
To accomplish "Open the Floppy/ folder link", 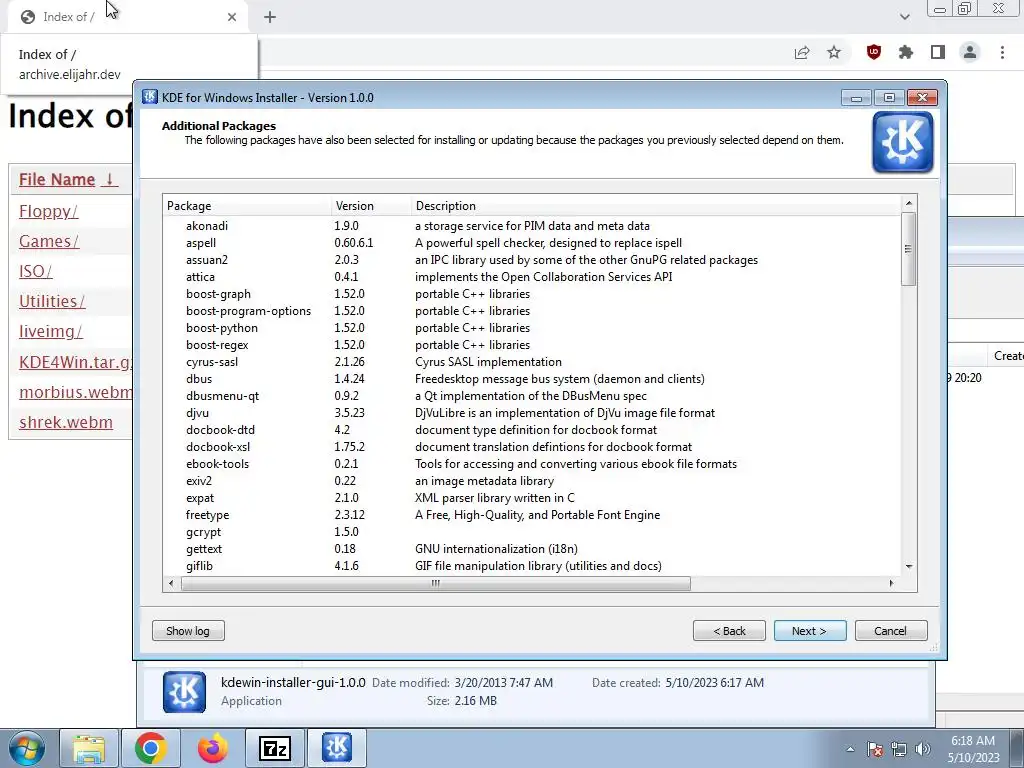I will point(48,212).
